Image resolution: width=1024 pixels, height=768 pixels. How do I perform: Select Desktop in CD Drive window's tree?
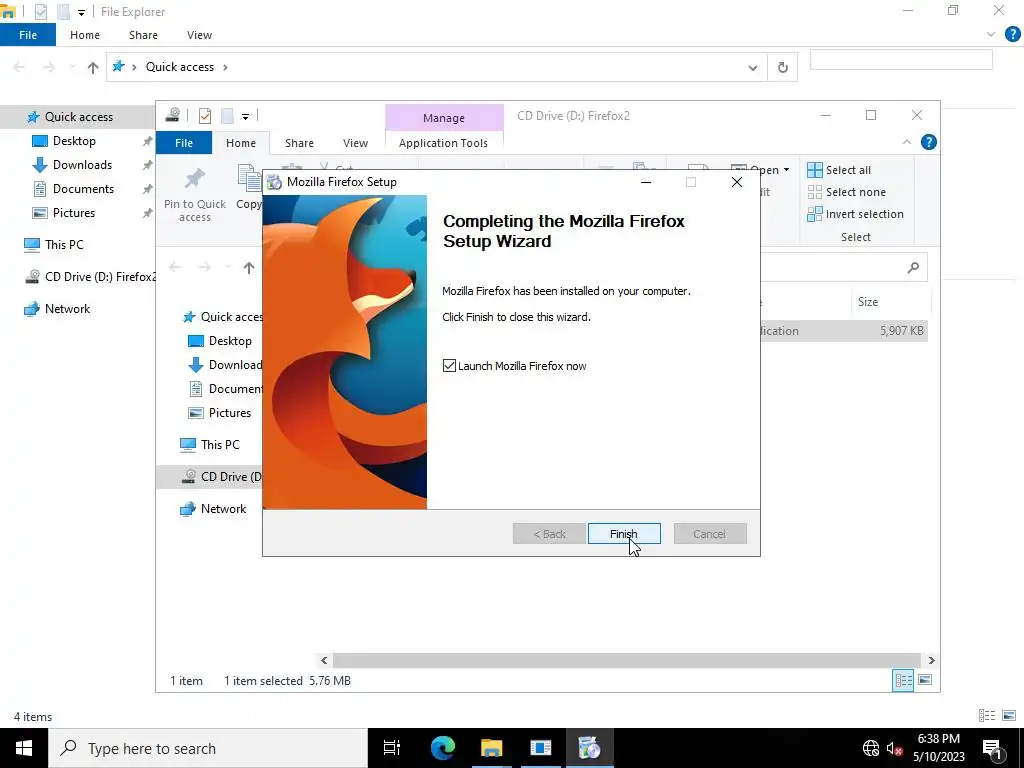(230, 341)
